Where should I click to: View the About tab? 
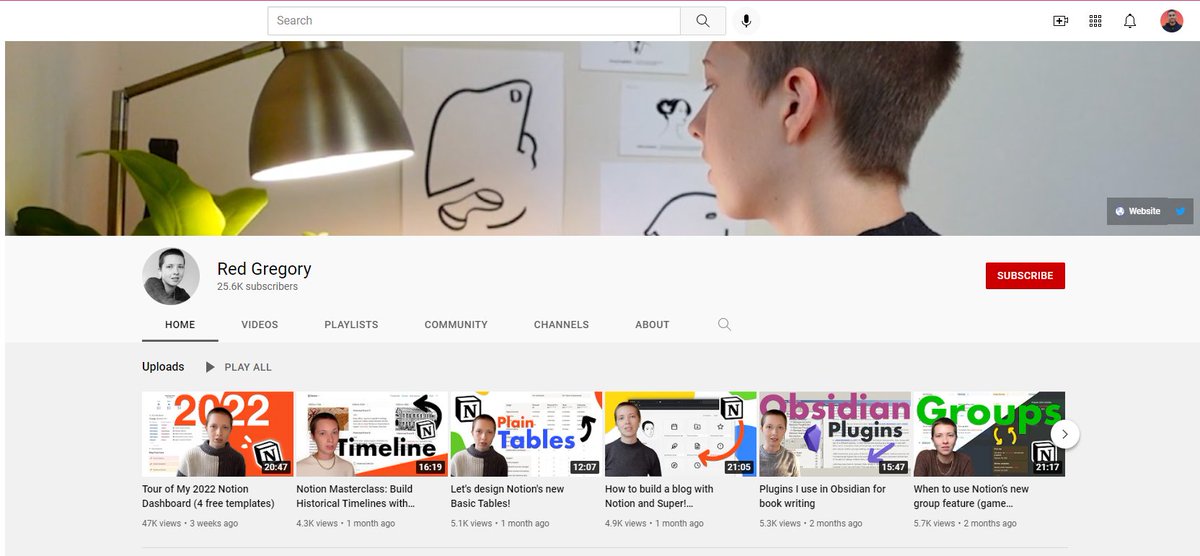pyautogui.click(x=652, y=325)
